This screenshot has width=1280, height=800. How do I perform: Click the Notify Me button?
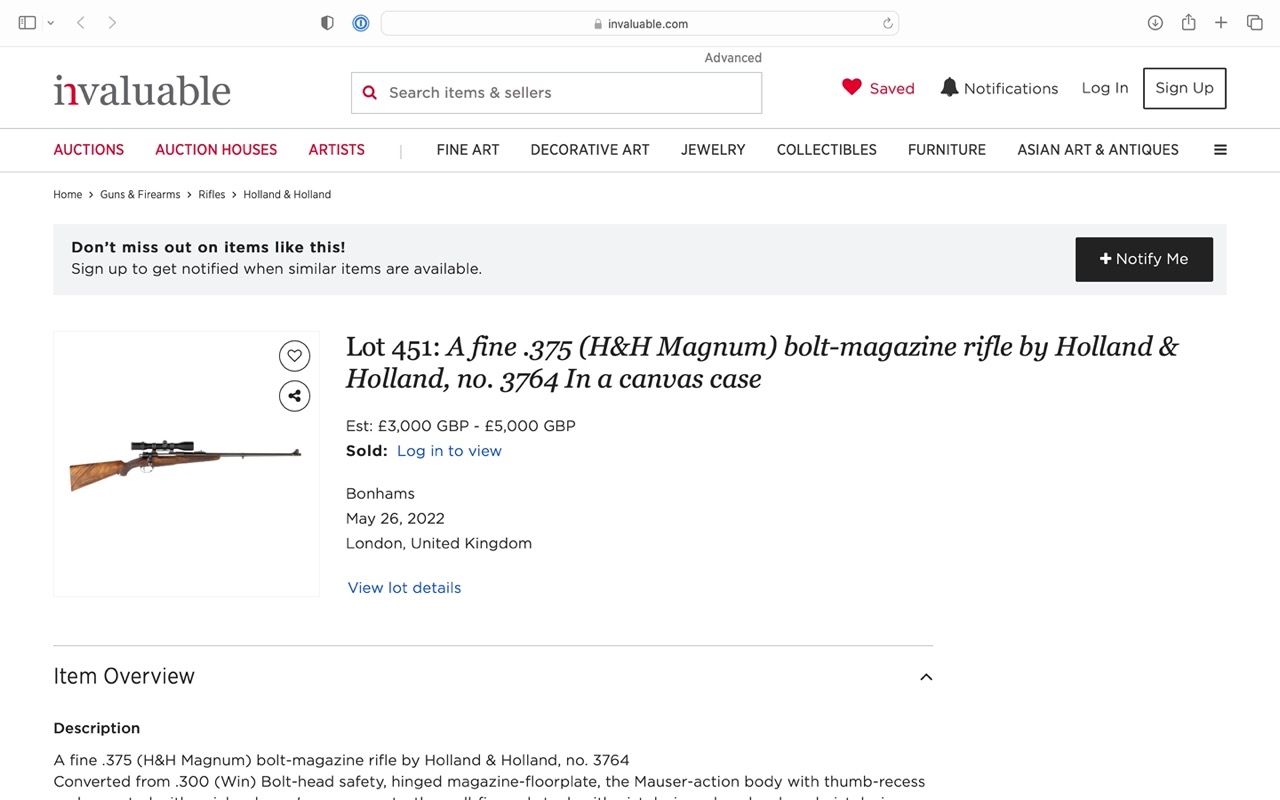1144,259
